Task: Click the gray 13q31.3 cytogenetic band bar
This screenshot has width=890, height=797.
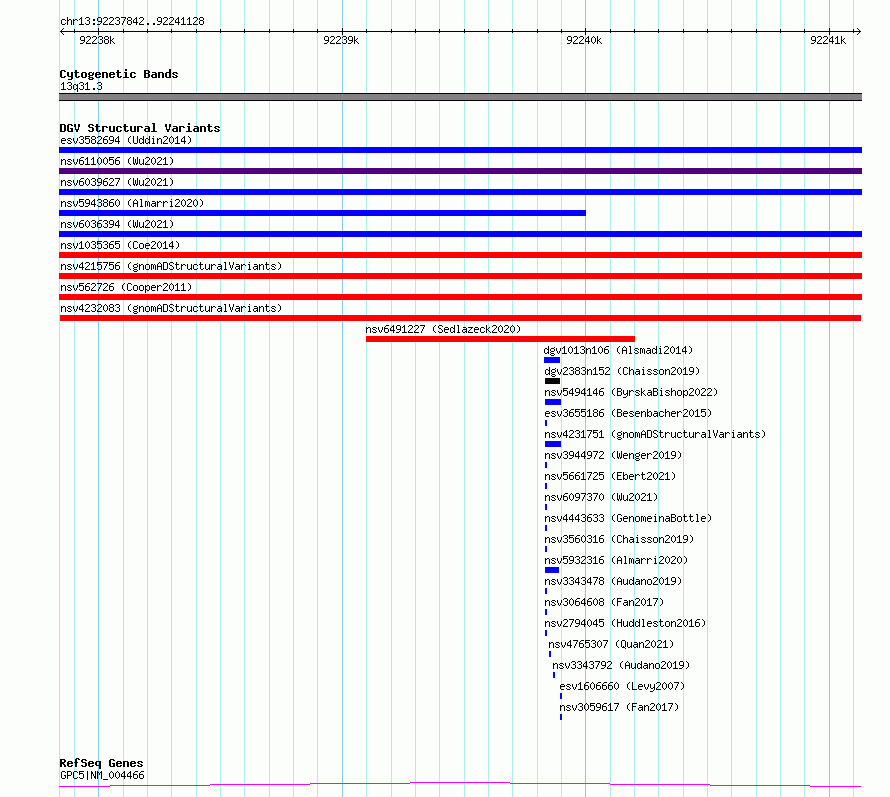Action: coord(460,97)
